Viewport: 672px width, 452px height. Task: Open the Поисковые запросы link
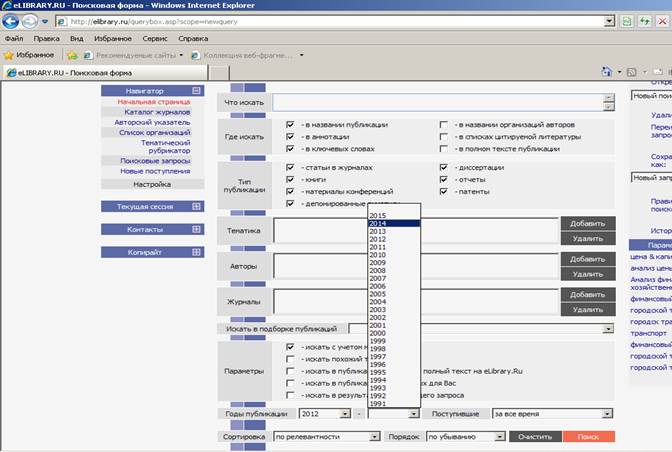(x=155, y=161)
